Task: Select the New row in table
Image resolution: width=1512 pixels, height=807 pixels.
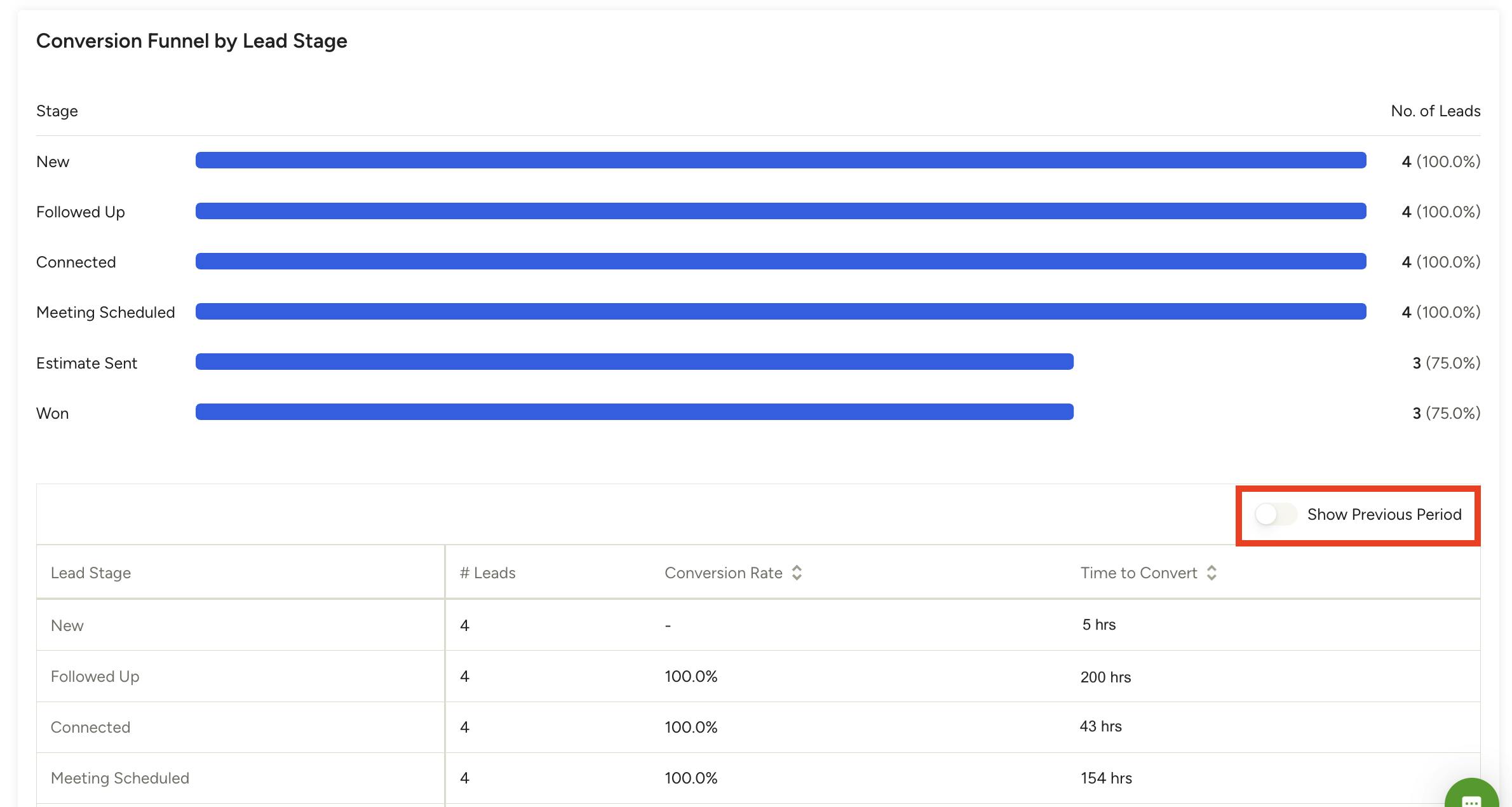Action: 67,625
